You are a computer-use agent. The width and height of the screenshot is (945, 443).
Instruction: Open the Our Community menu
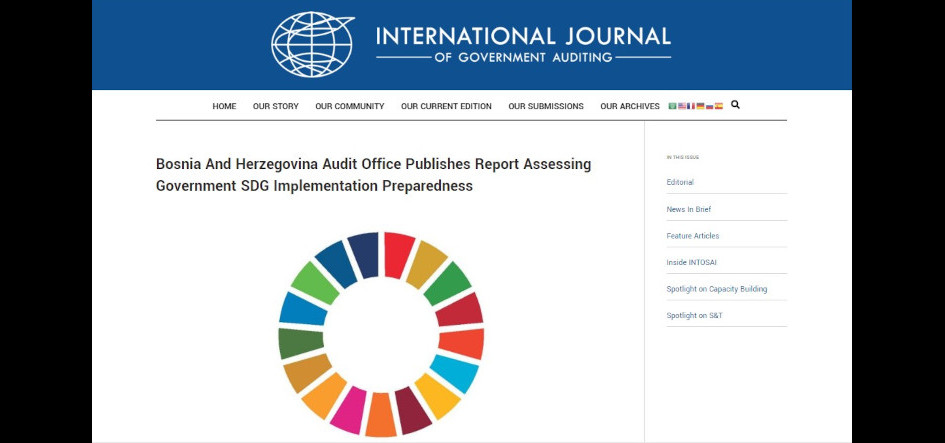pyautogui.click(x=349, y=106)
